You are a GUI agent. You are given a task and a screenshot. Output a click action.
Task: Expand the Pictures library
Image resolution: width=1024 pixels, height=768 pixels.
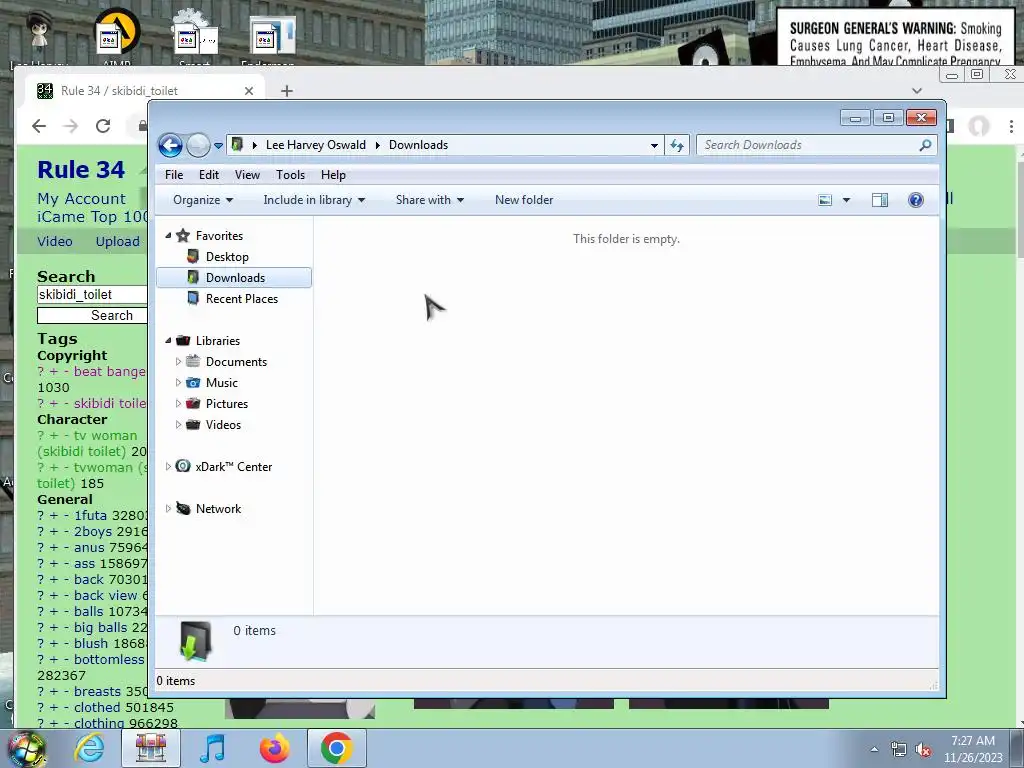click(178, 404)
